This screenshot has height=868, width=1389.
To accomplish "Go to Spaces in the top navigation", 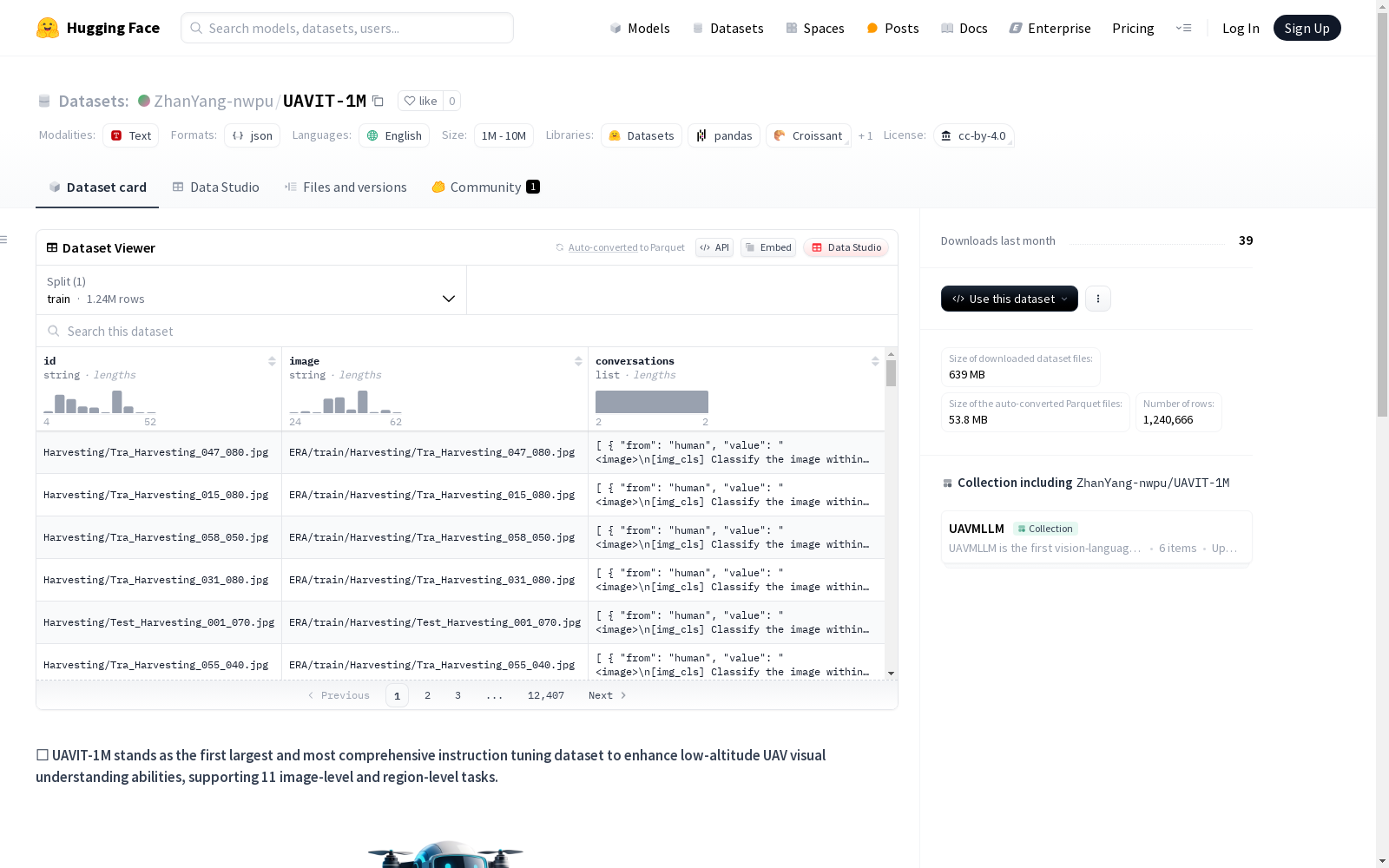I will [815, 28].
